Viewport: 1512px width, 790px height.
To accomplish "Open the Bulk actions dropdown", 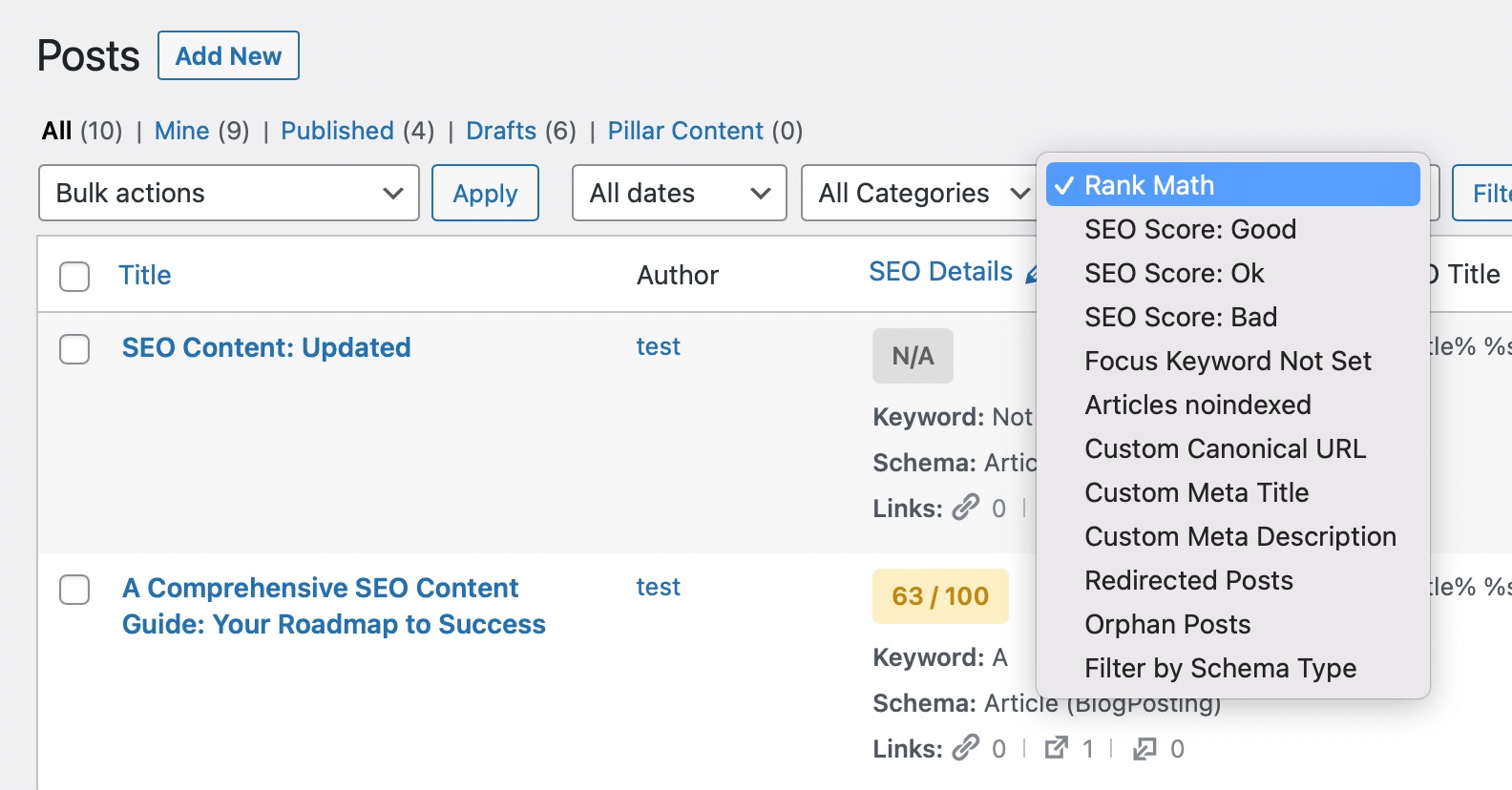I will point(229,193).
